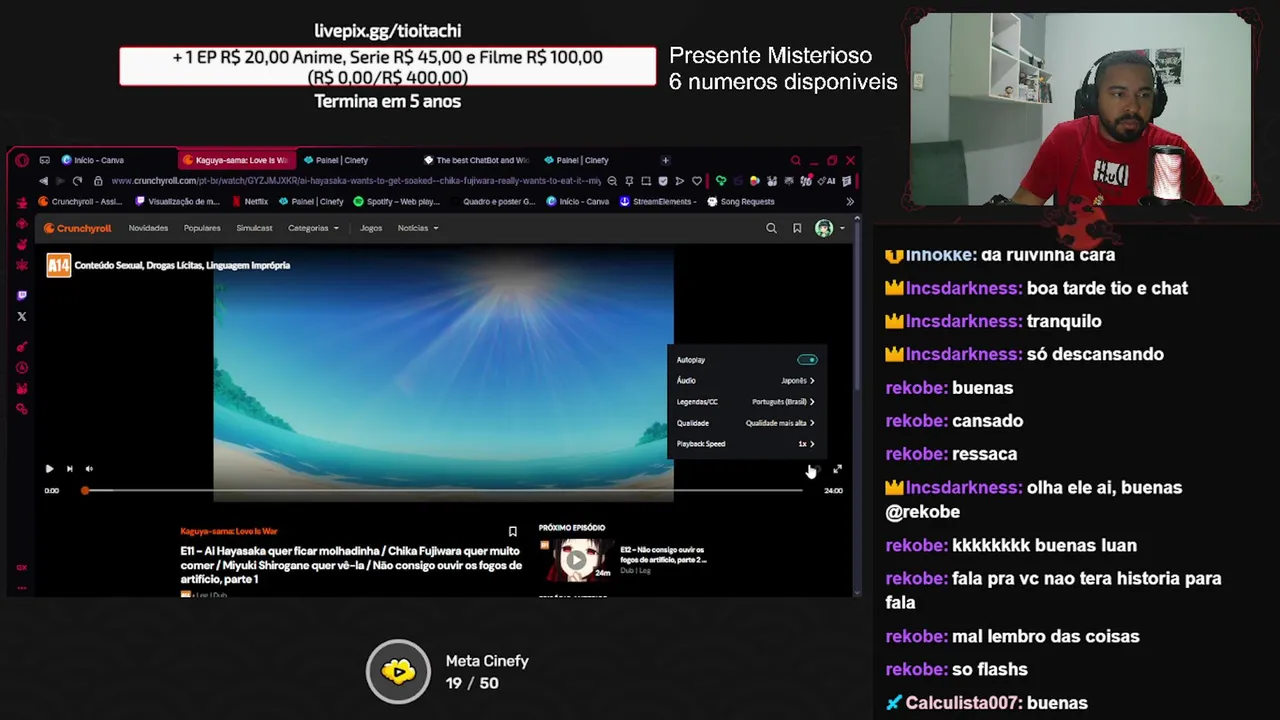
Task: Open Kaguya-sama: Love Is War series link
Action: [x=229, y=531]
